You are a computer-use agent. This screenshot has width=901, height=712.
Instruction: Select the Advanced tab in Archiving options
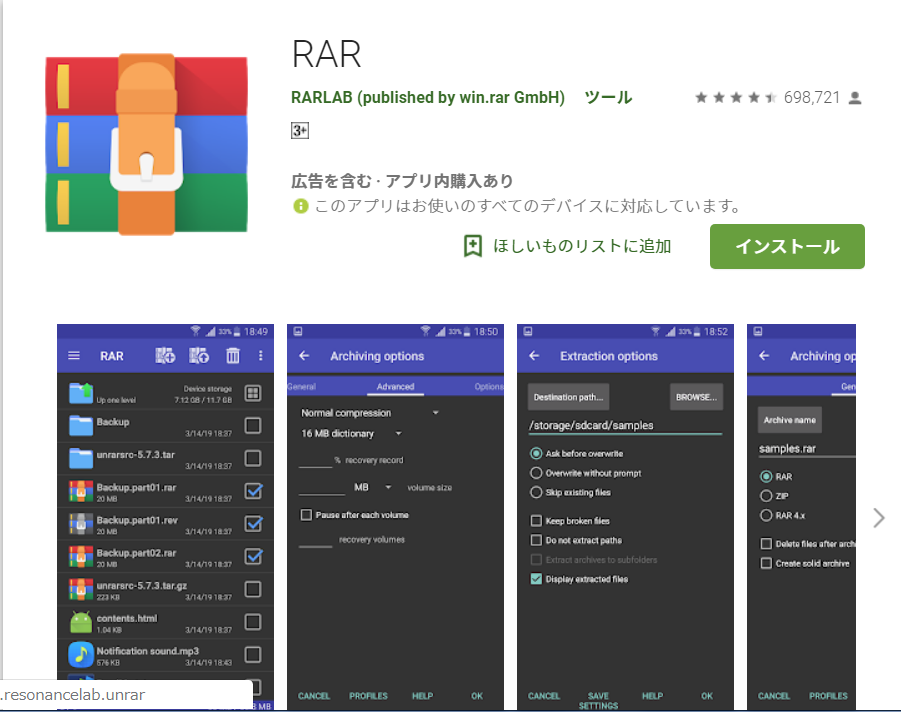pyautogui.click(x=395, y=387)
